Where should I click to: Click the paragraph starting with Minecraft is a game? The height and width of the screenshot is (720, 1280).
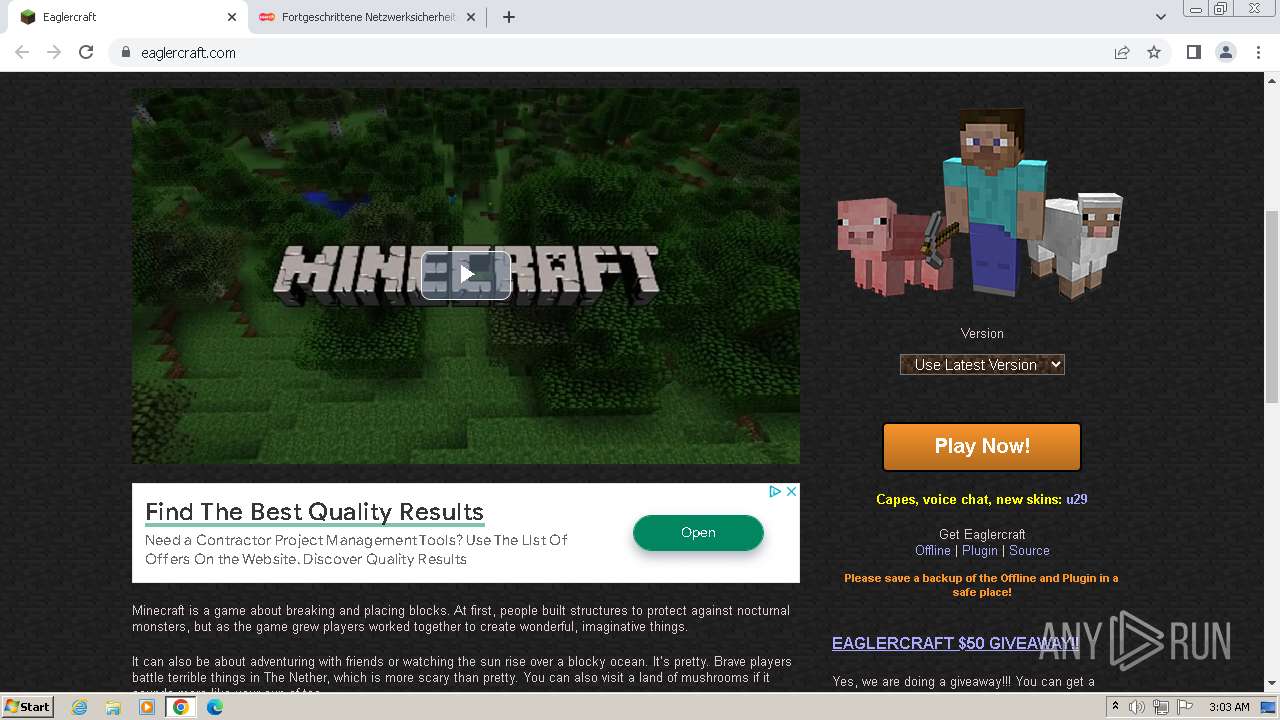click(x=461, y=618)
